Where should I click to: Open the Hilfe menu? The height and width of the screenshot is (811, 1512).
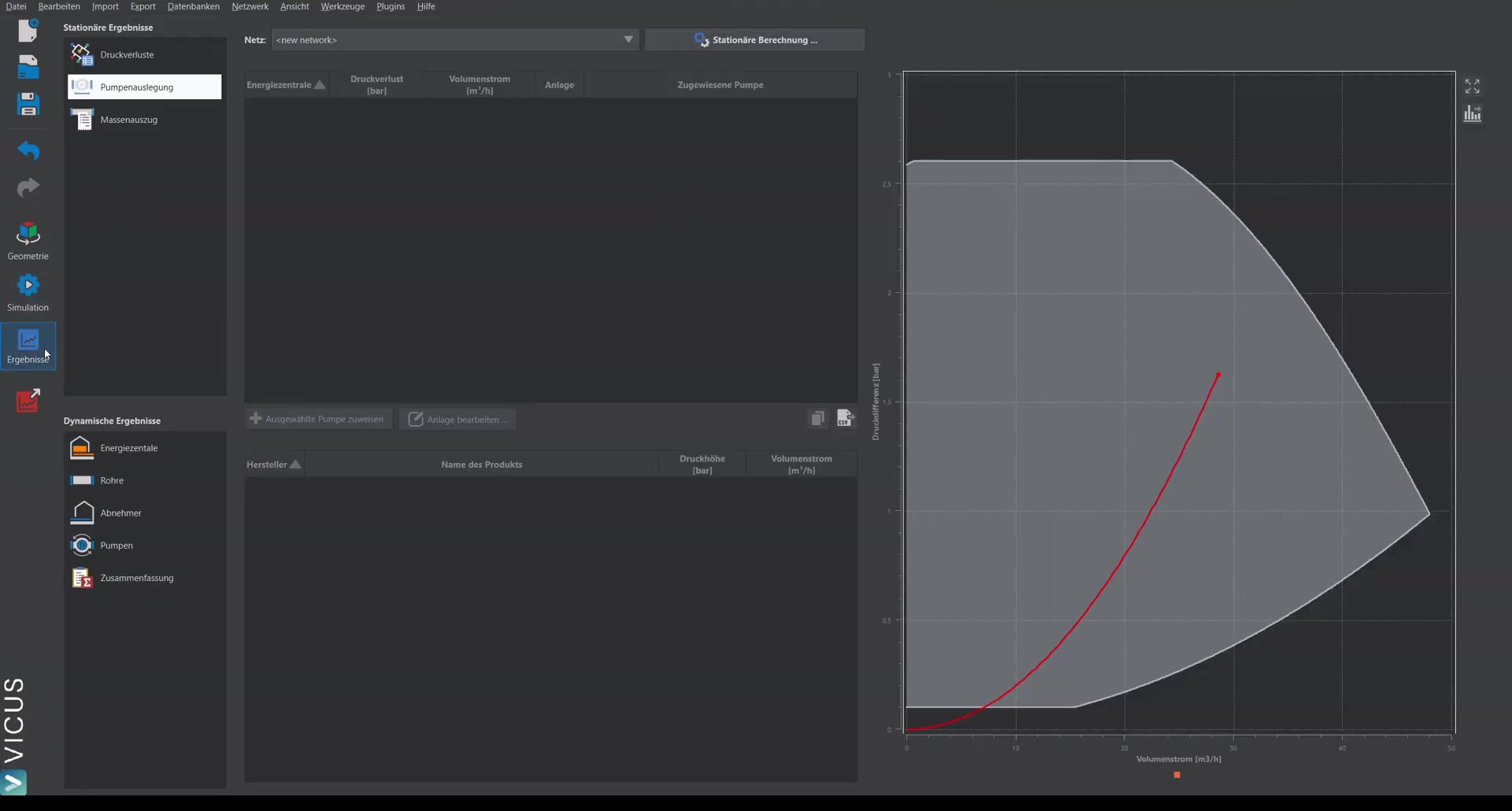[426, 6]
